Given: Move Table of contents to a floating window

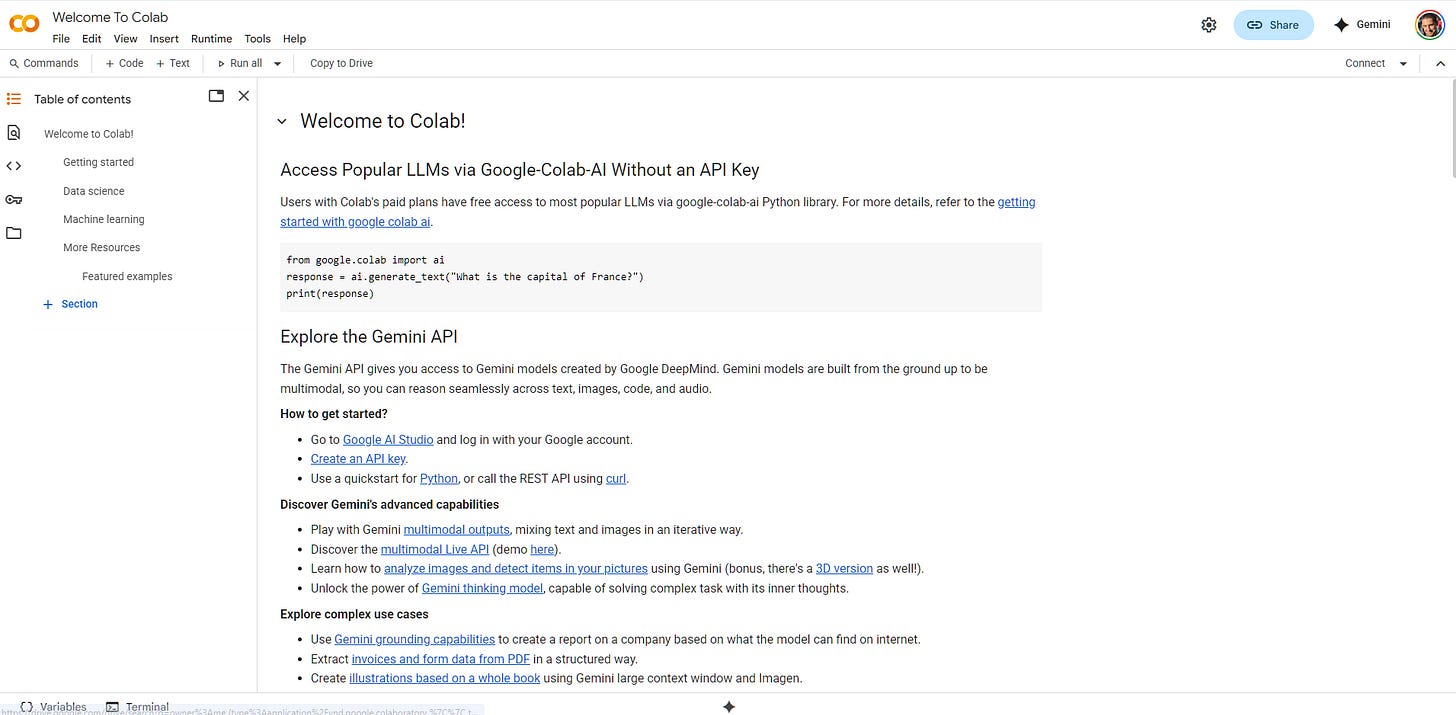Looking at the screenshot, I should 216,95.
